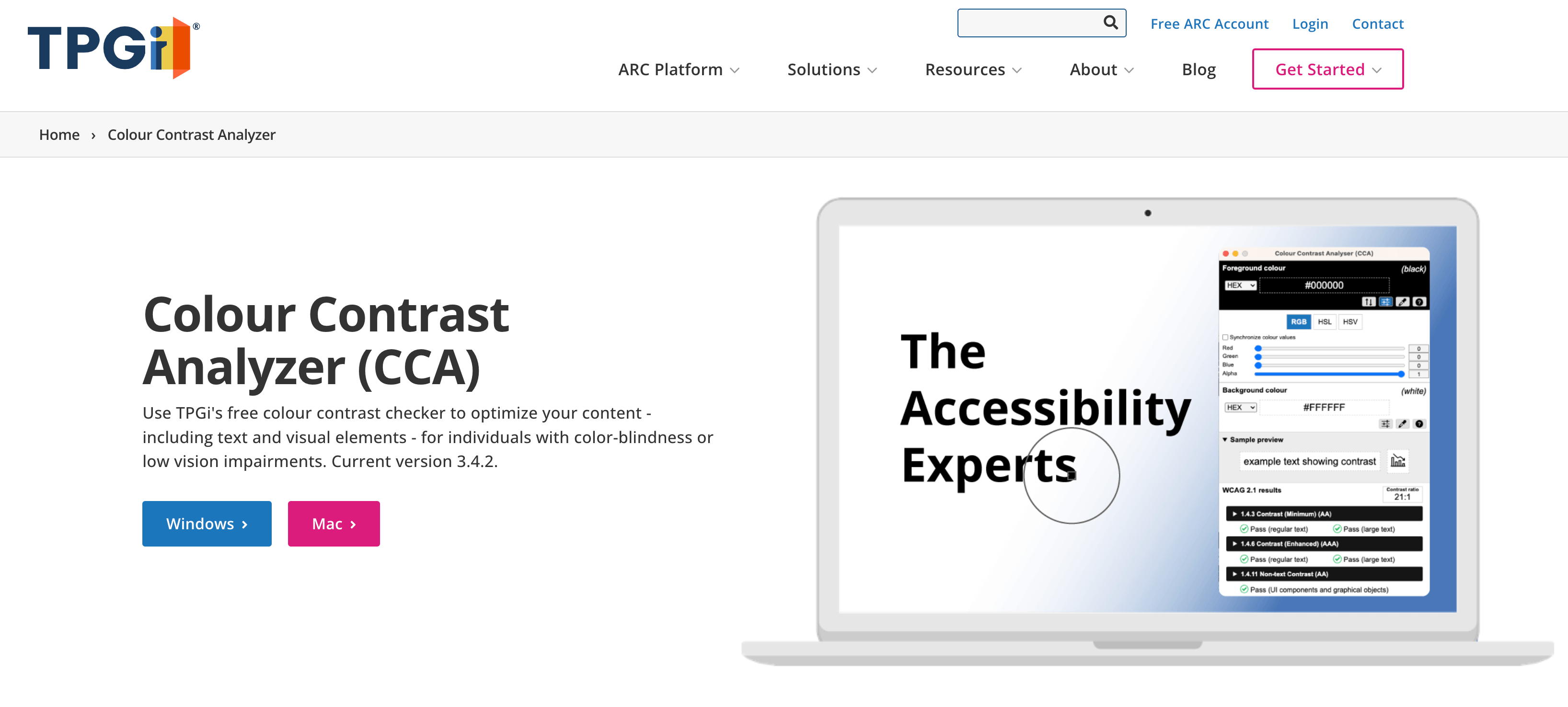Go to Home breadcrumb link
The width and height of the screenshot is (1568, 707).
coord(59,135)
